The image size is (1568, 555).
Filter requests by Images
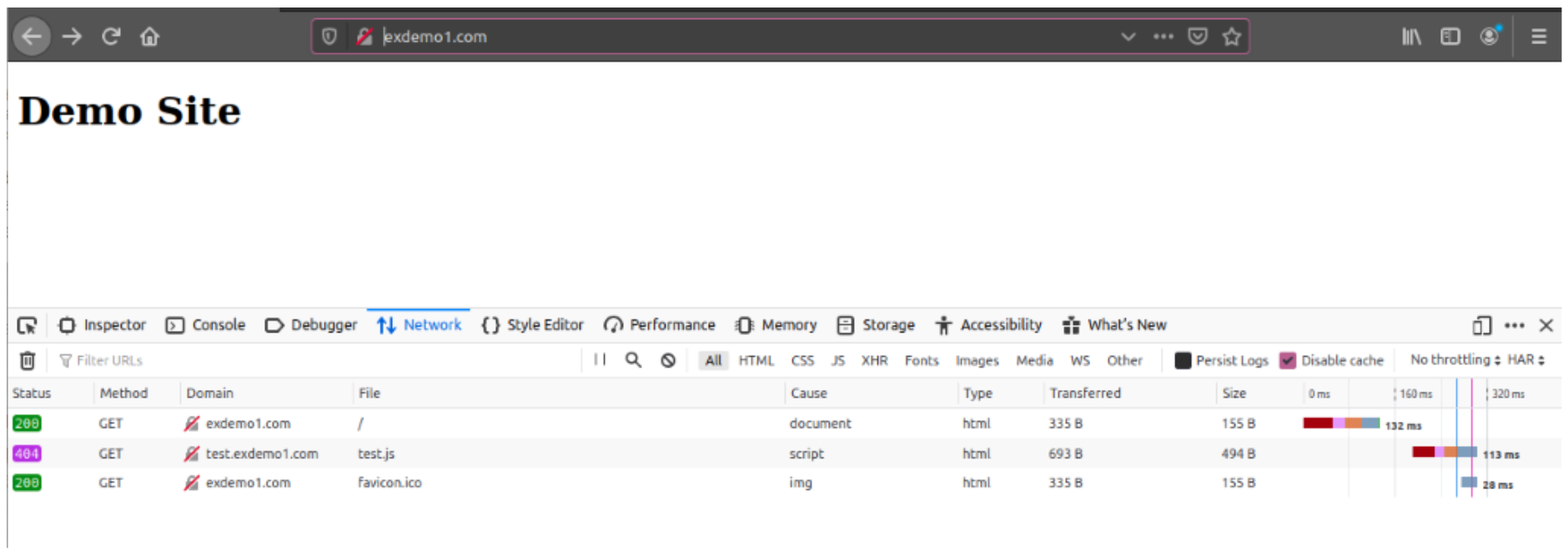(977, 360)
